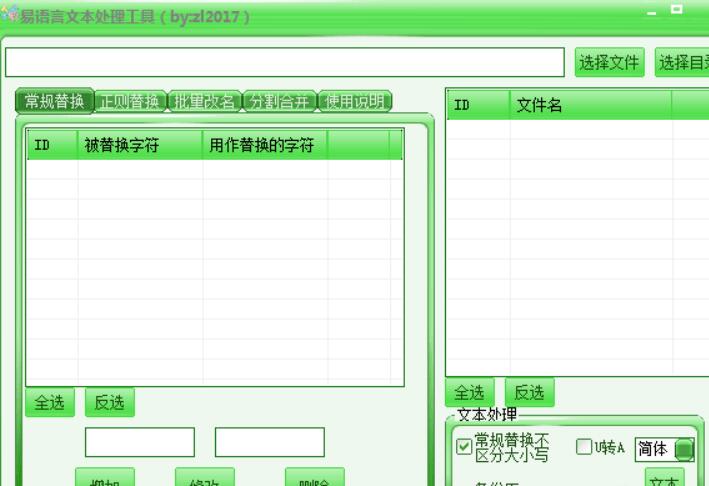Click 全选 under the file list
709x486 pixels.
pyautogui.click(x=470, y=392)
